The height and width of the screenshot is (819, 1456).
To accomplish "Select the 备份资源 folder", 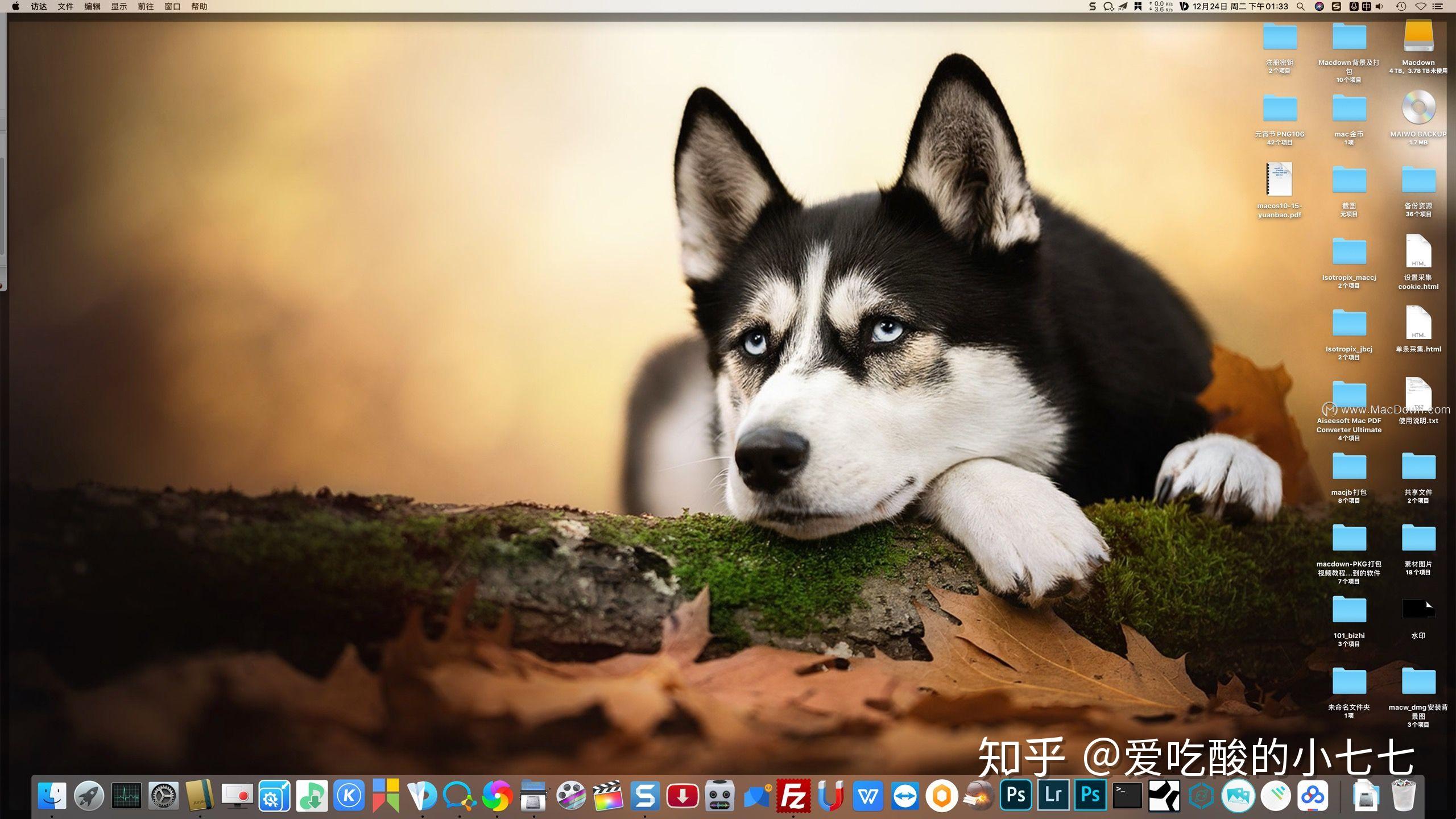I will click(x=1418, y=180).
